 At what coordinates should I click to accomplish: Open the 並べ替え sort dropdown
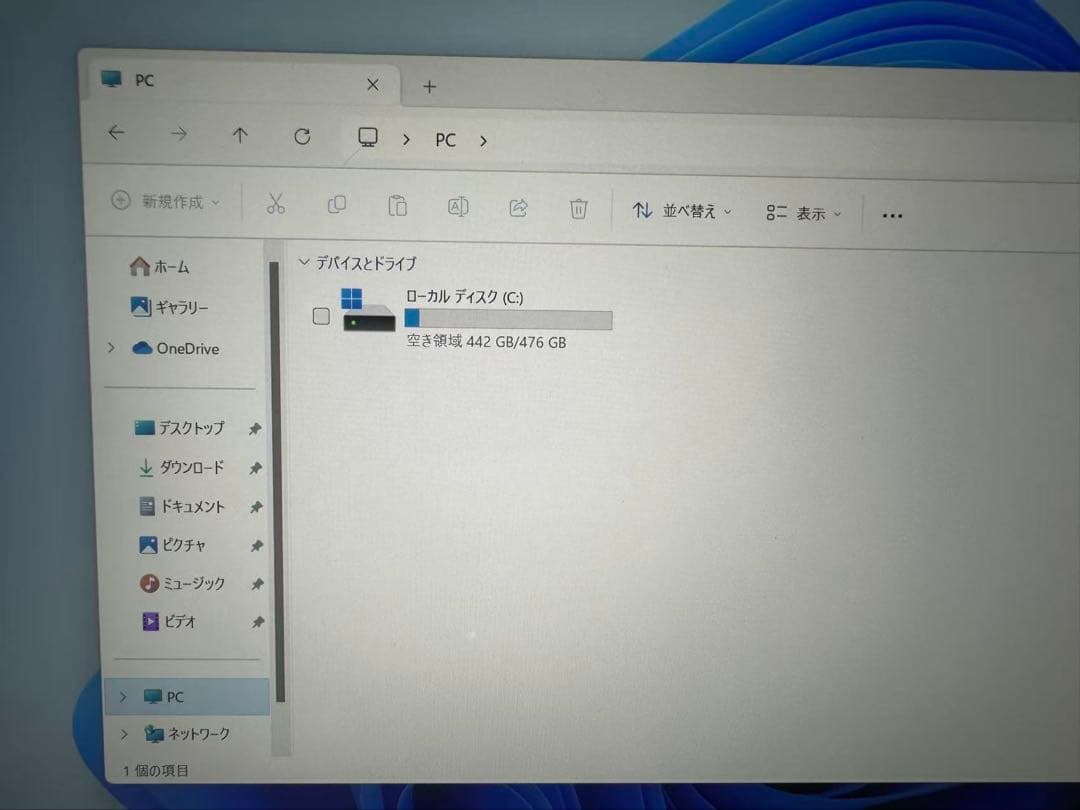click(682, 211)
